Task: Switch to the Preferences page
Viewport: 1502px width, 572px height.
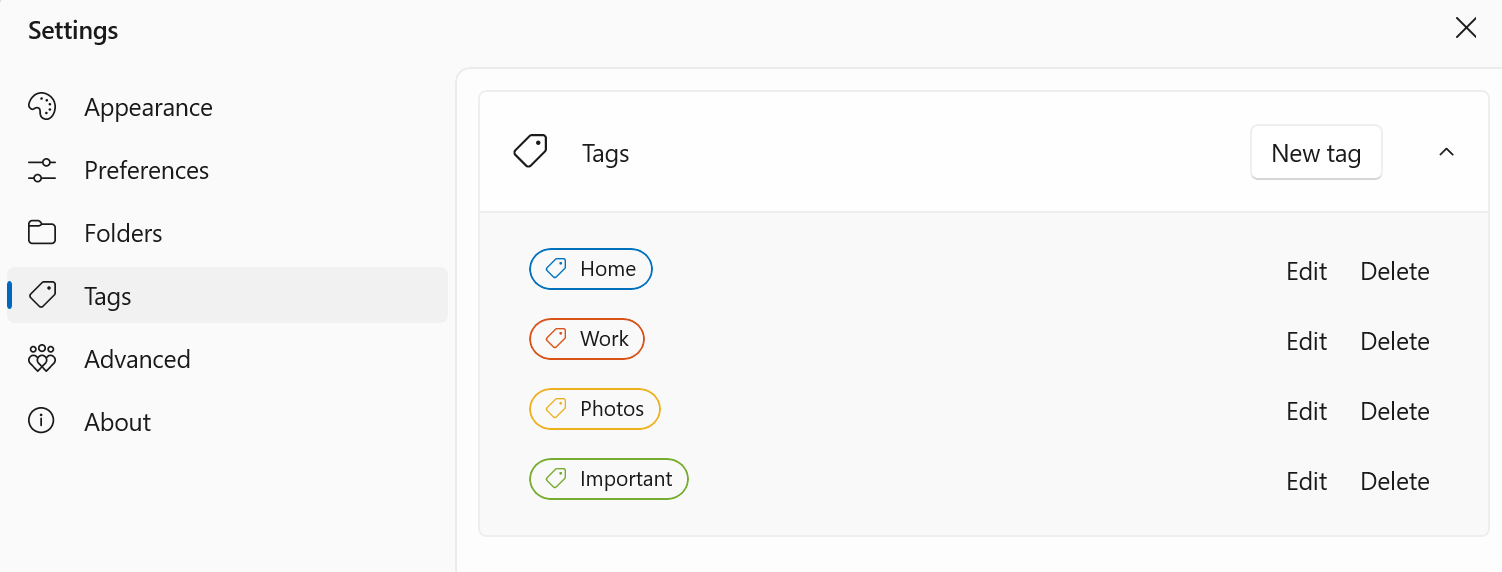Action: [x=146, y=170]
